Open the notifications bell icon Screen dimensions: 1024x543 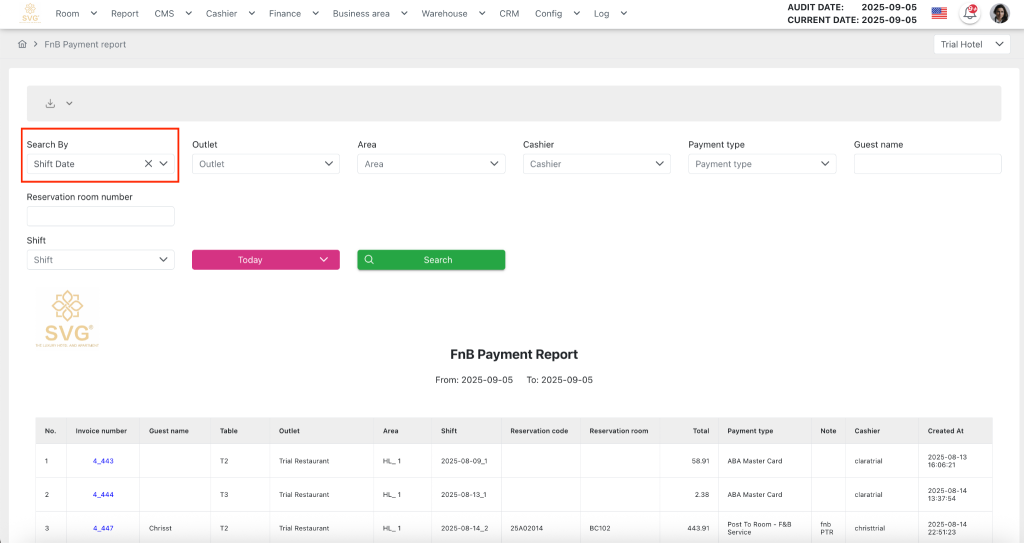click(969, 13)
